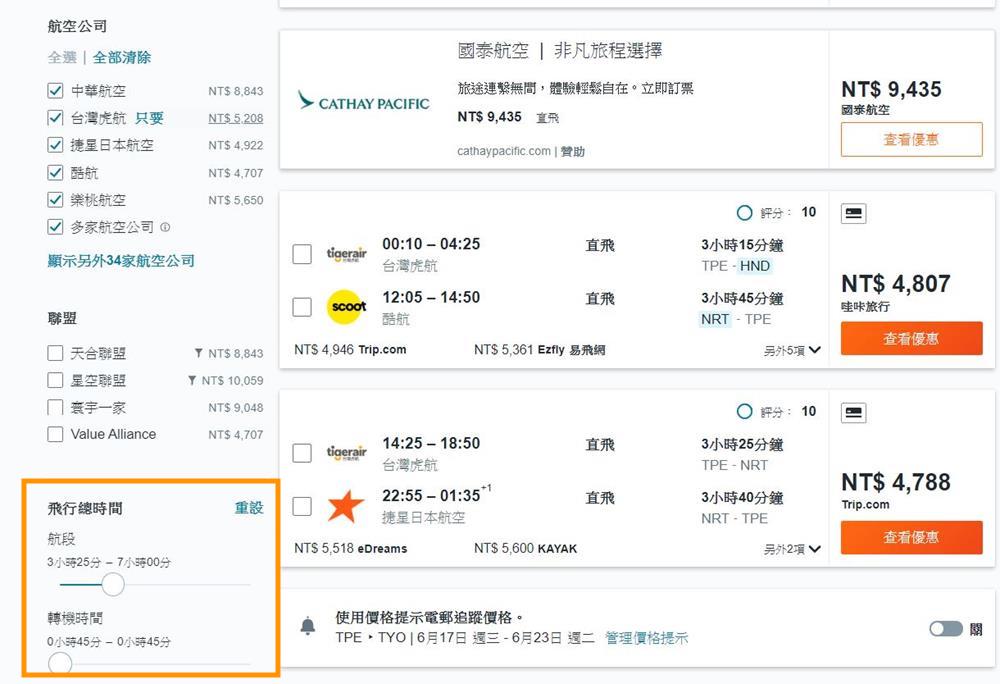Click filter funnel icon beside 天合聯盟 price

pyautogui.click(x=198, y=353)
